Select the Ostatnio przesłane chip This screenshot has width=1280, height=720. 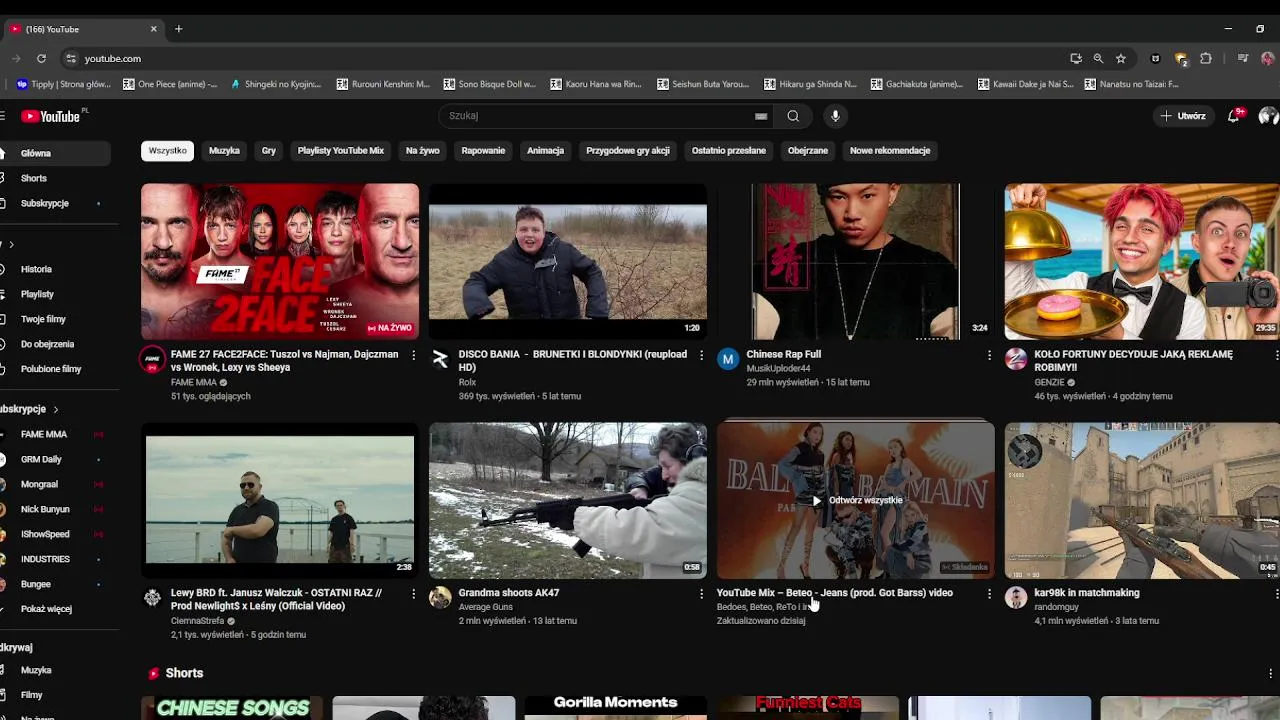click(729, 151)
